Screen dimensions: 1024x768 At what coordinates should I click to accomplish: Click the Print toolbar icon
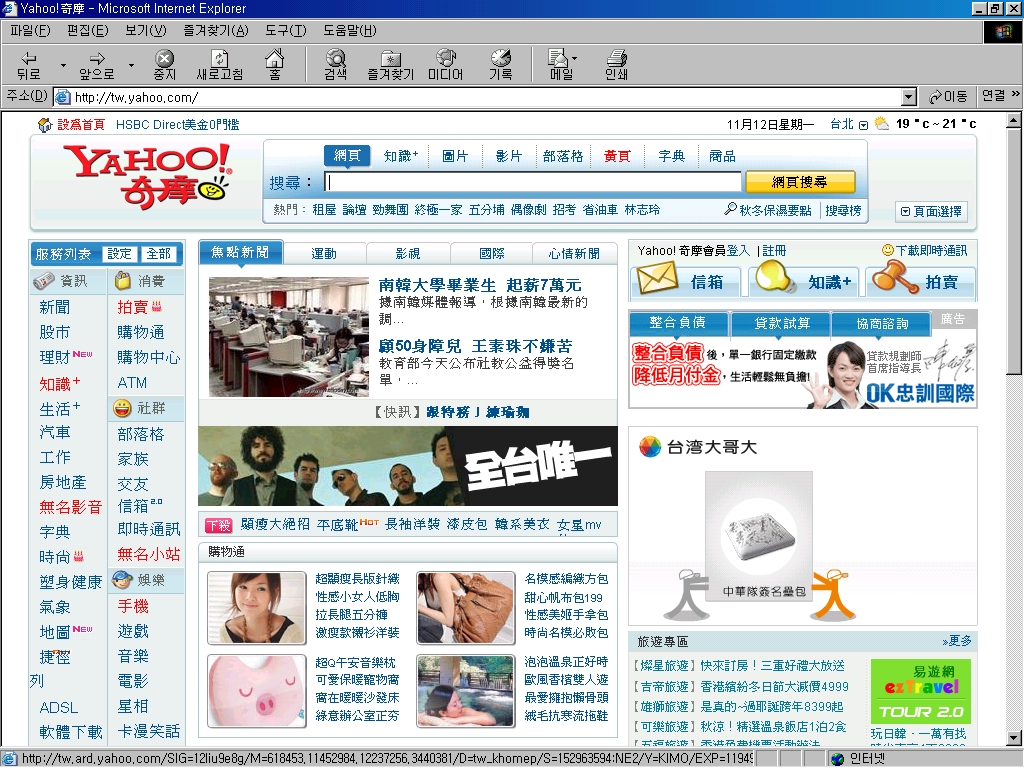(x=616, y=57)
